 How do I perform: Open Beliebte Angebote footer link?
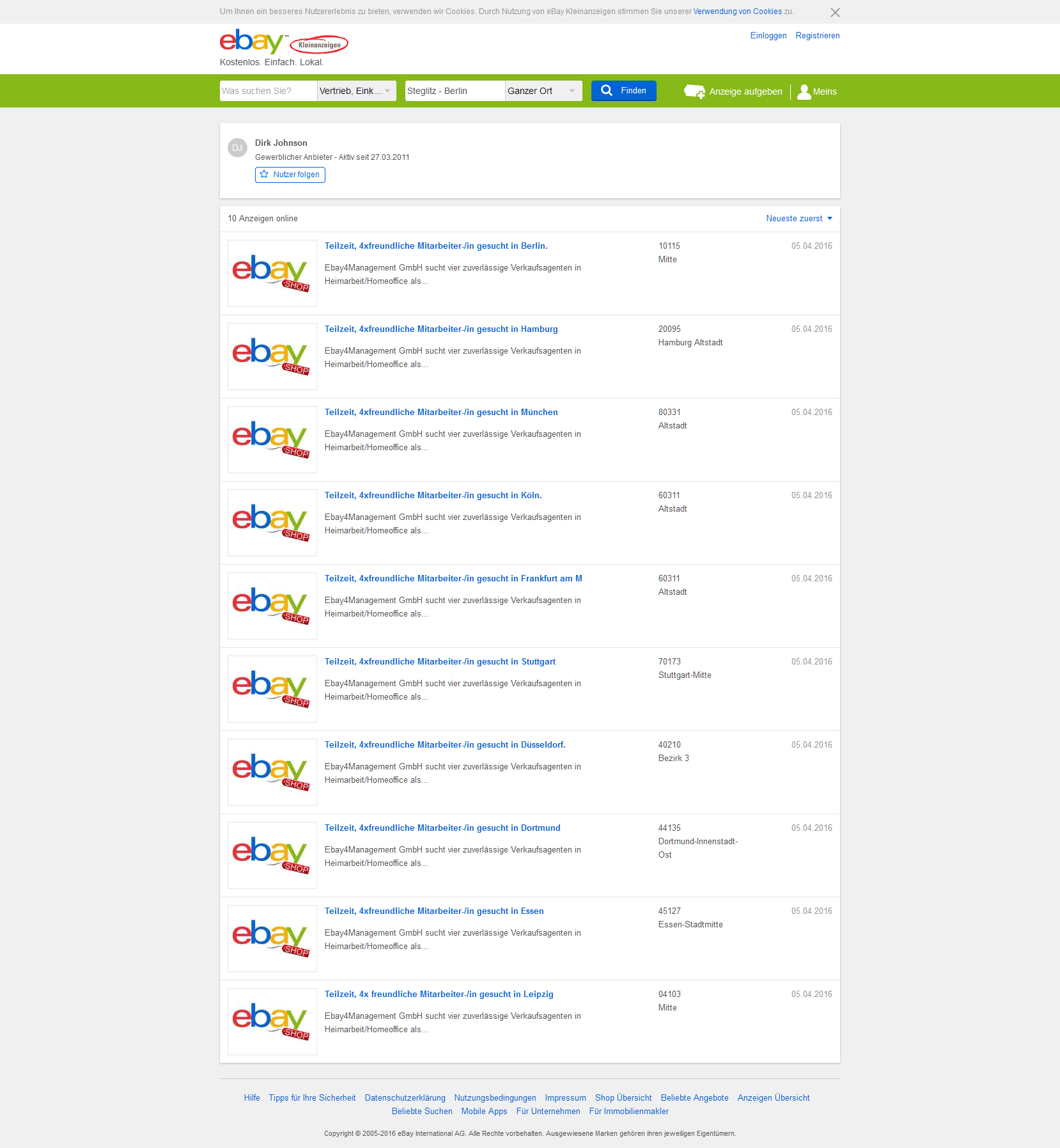tap(695, 1098)
